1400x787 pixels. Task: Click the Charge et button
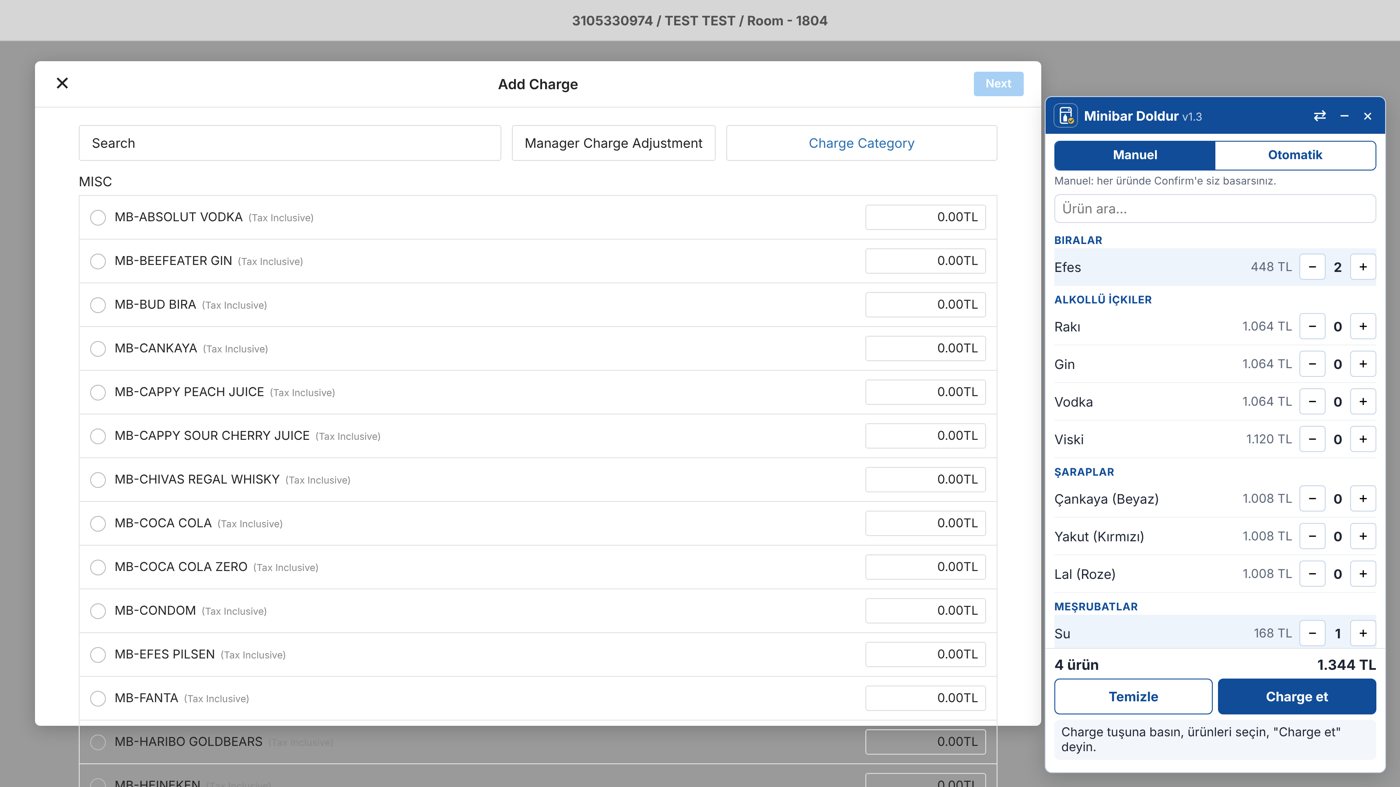(x=1297, y=697)
